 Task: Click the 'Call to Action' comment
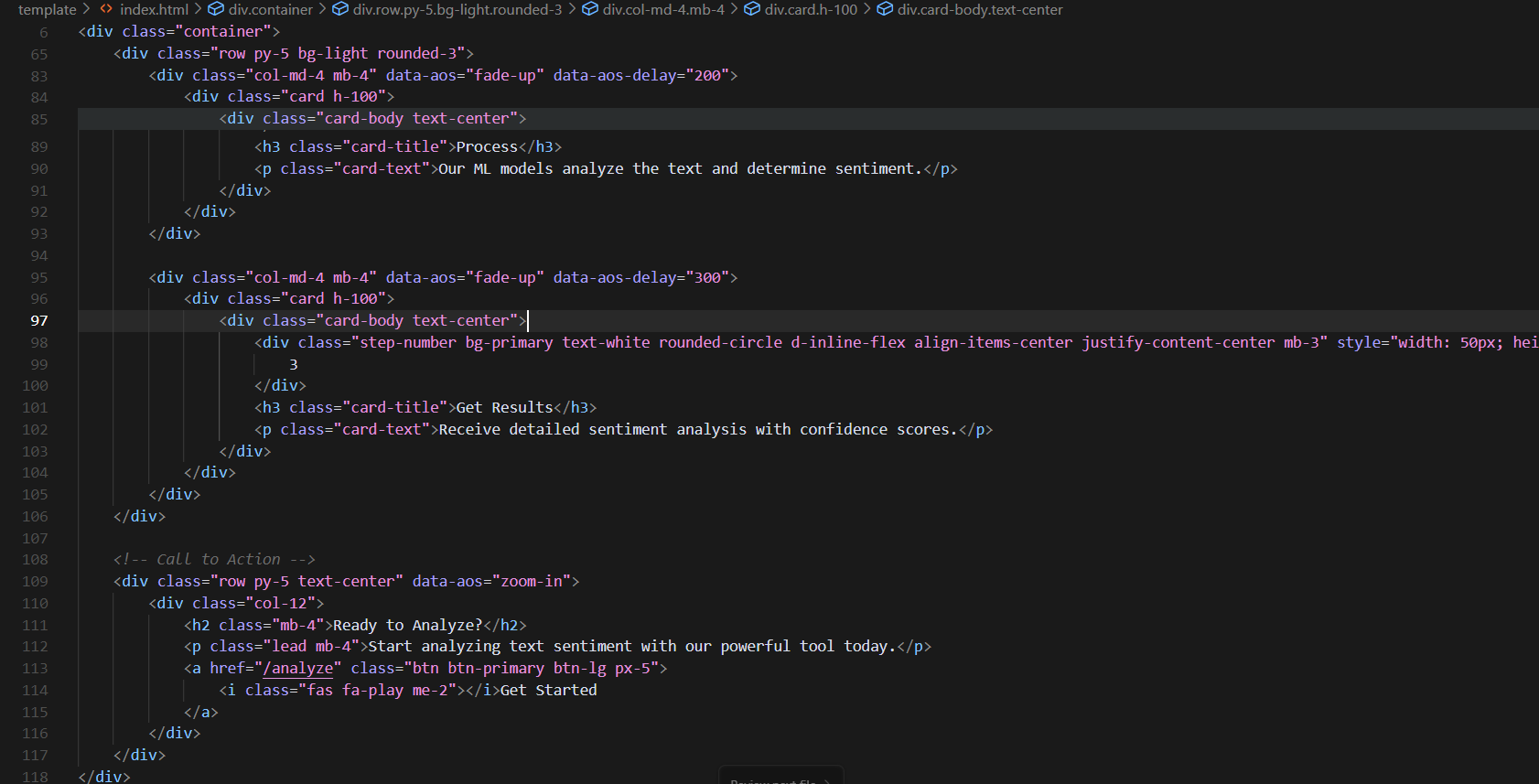pos(214,559)
